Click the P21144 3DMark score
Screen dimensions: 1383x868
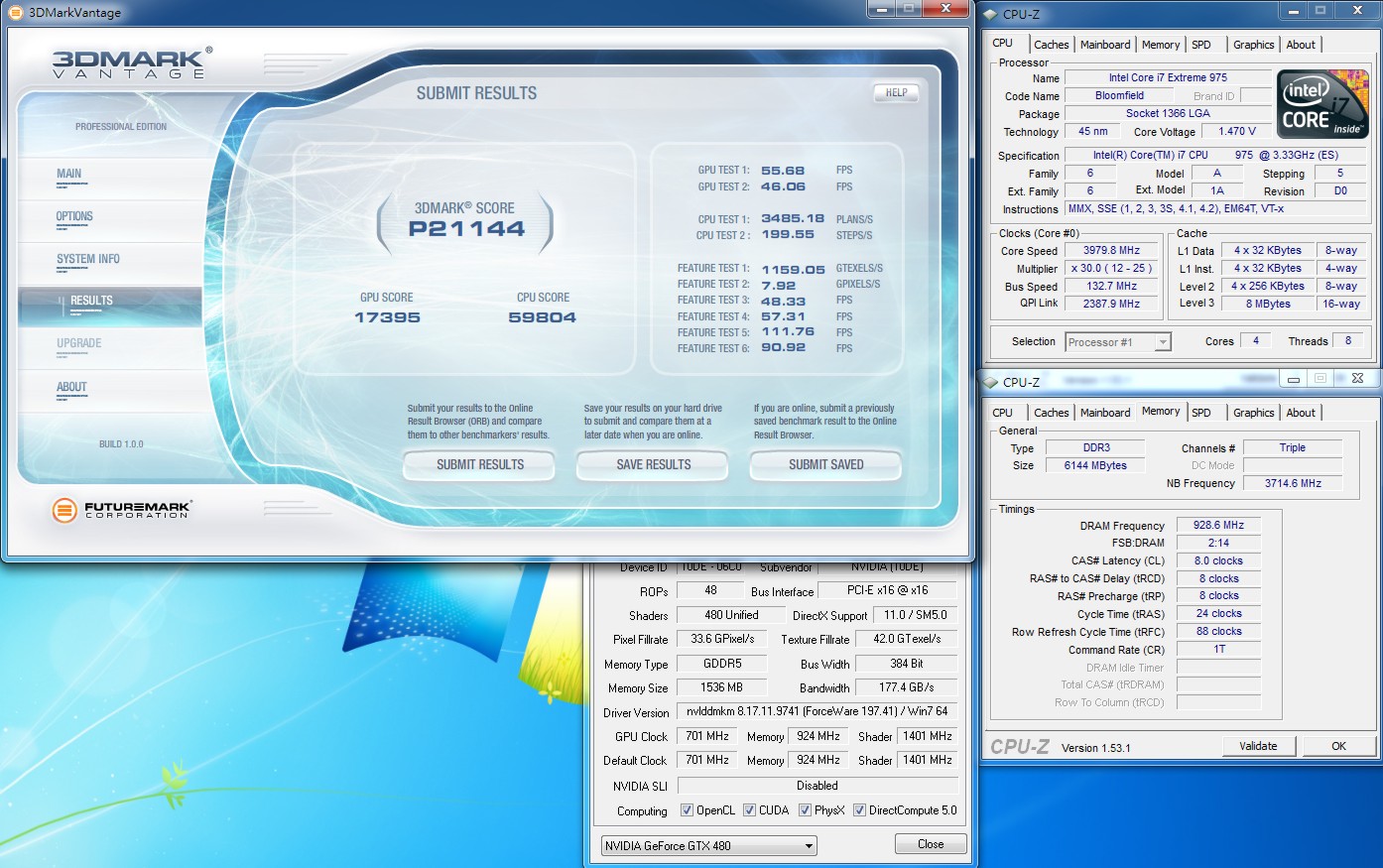466,229
